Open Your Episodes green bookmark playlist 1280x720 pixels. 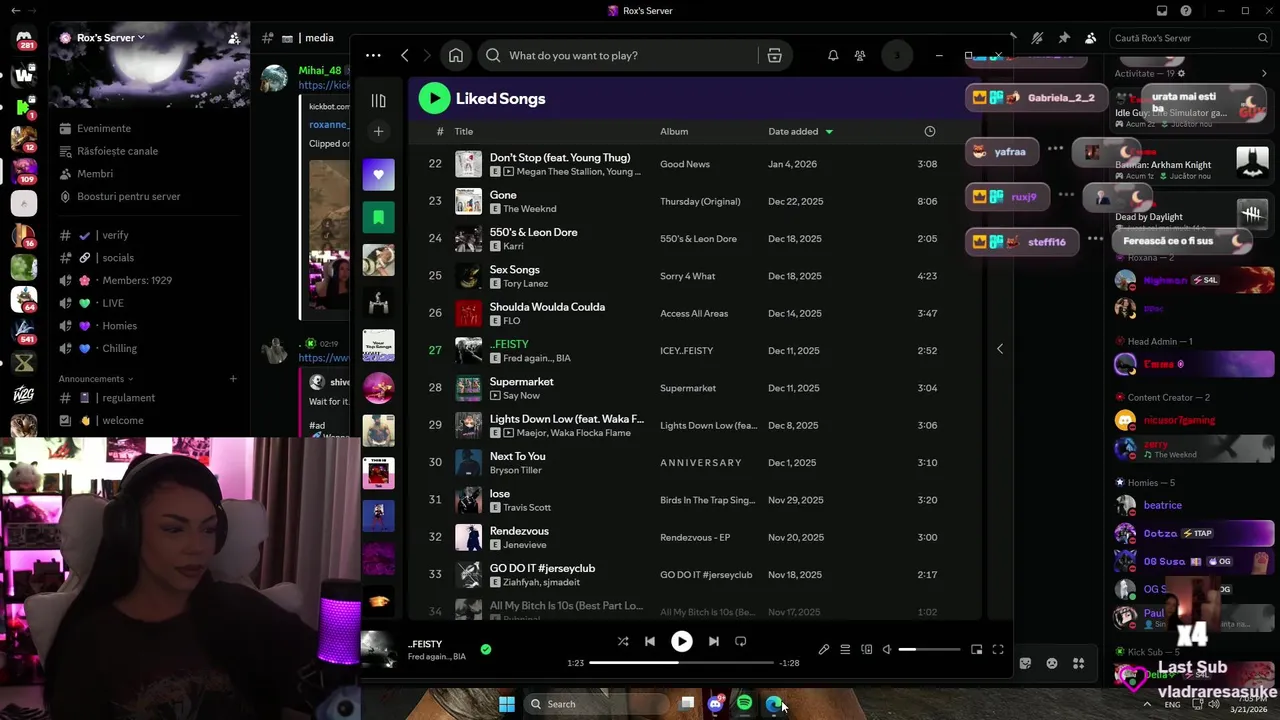tap(378, 217)
